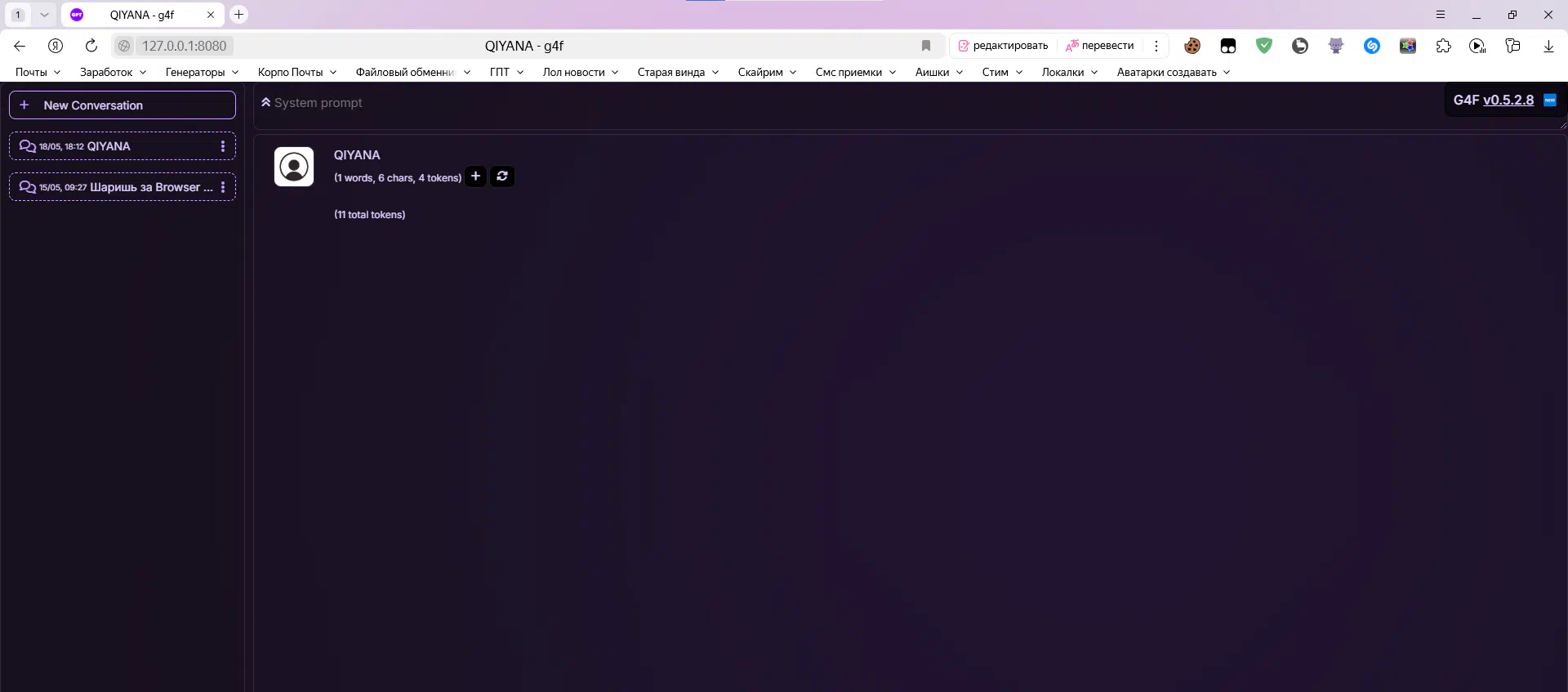Open the page actions three-dot menu
The height and width of the screenshot is (692, 1568).
1156,46
